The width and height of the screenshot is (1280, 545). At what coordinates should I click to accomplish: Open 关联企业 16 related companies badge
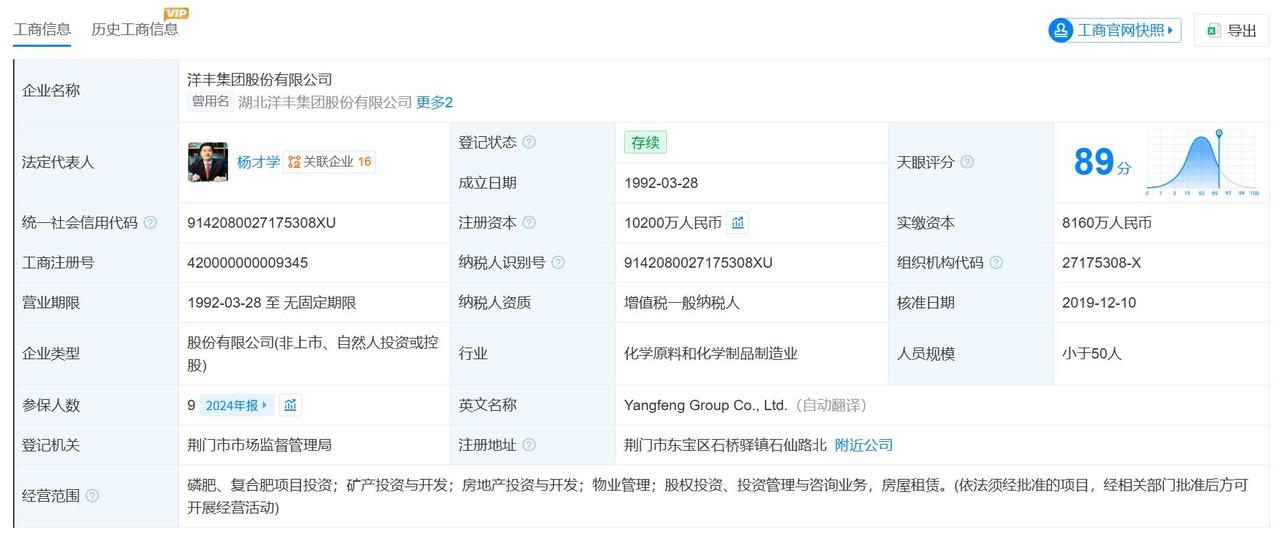click(330, 162)
